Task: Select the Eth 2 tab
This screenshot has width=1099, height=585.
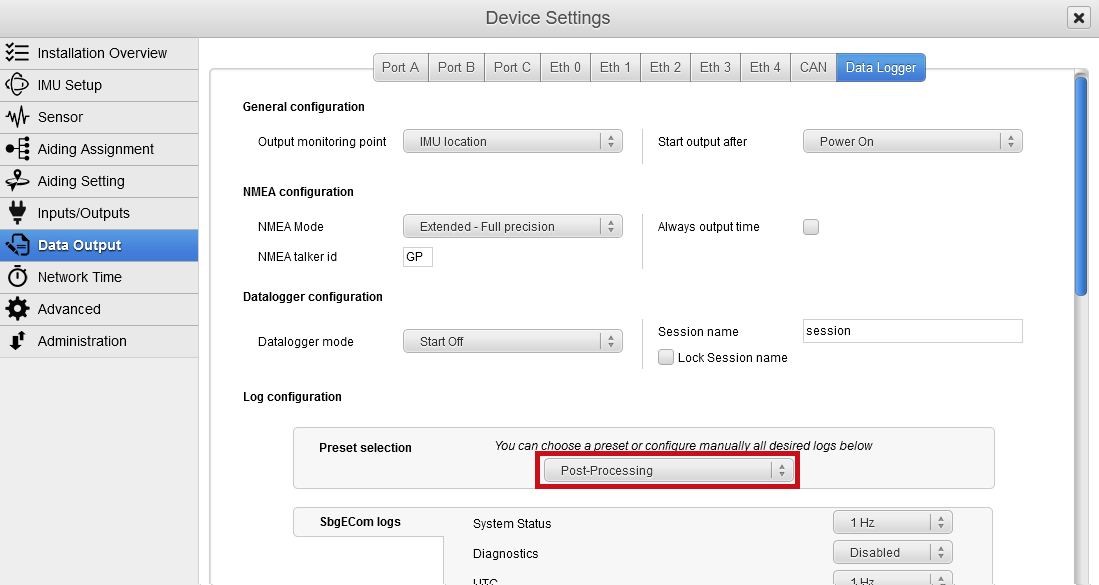Action: click(665, 67)
